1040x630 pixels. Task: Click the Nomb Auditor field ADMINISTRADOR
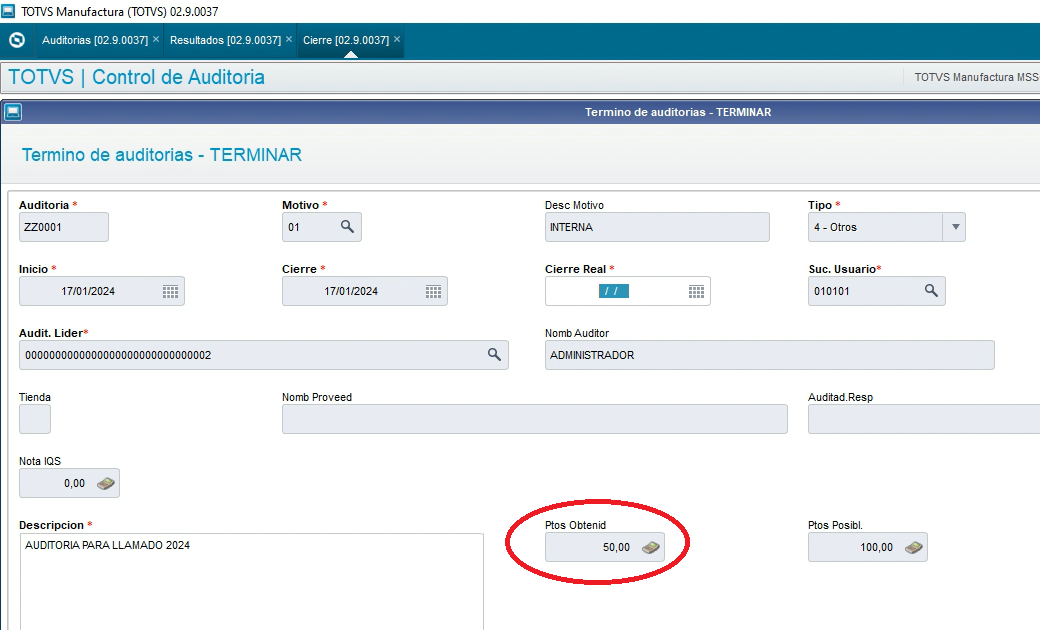[x=769, y=355]
